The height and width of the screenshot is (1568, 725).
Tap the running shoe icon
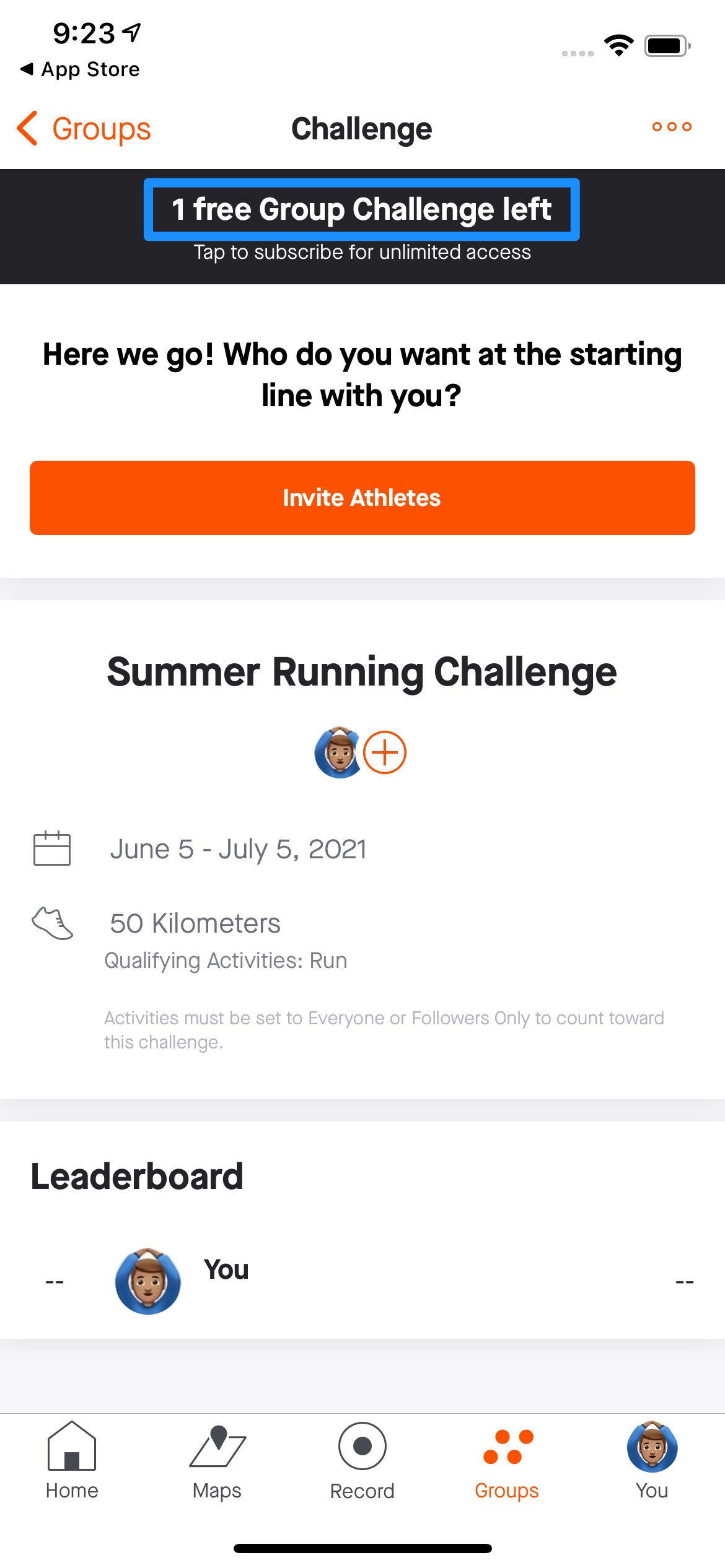[x=53, y=923]
